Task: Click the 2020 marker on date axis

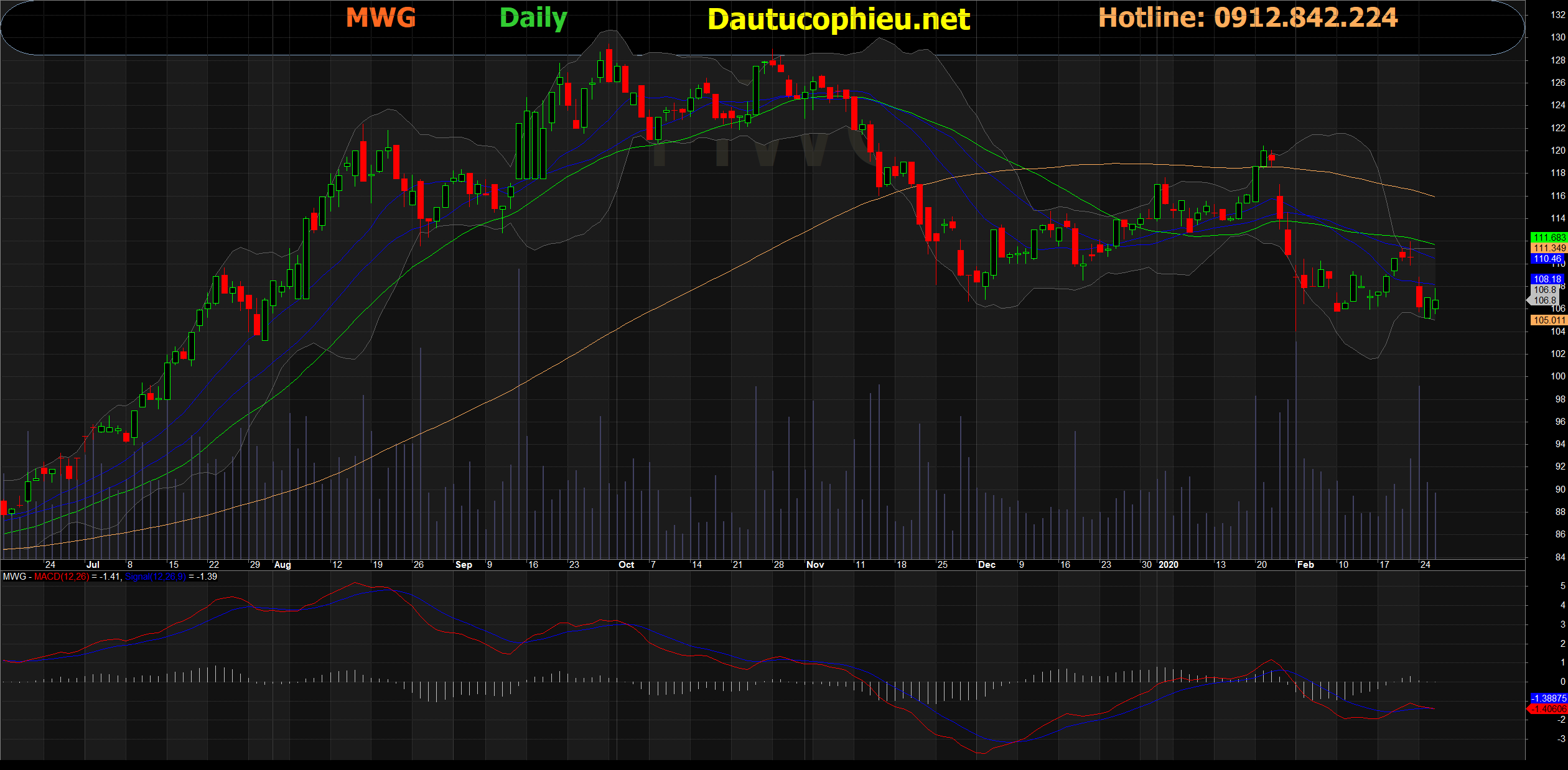Action: (x=1168, y=565)
